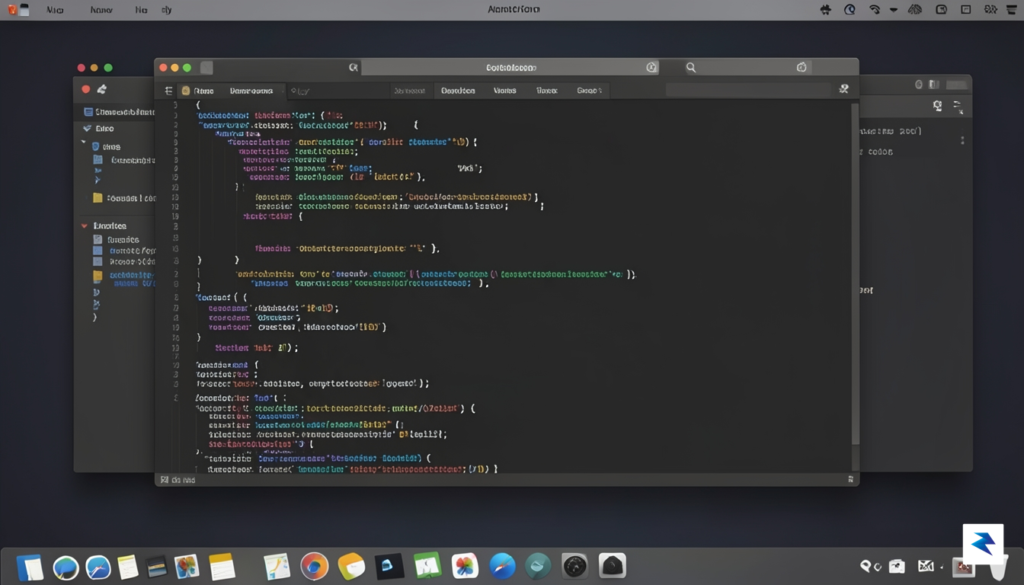
Task: Click the magnifier search button in the window toolbar
Action: coord(691,67)
